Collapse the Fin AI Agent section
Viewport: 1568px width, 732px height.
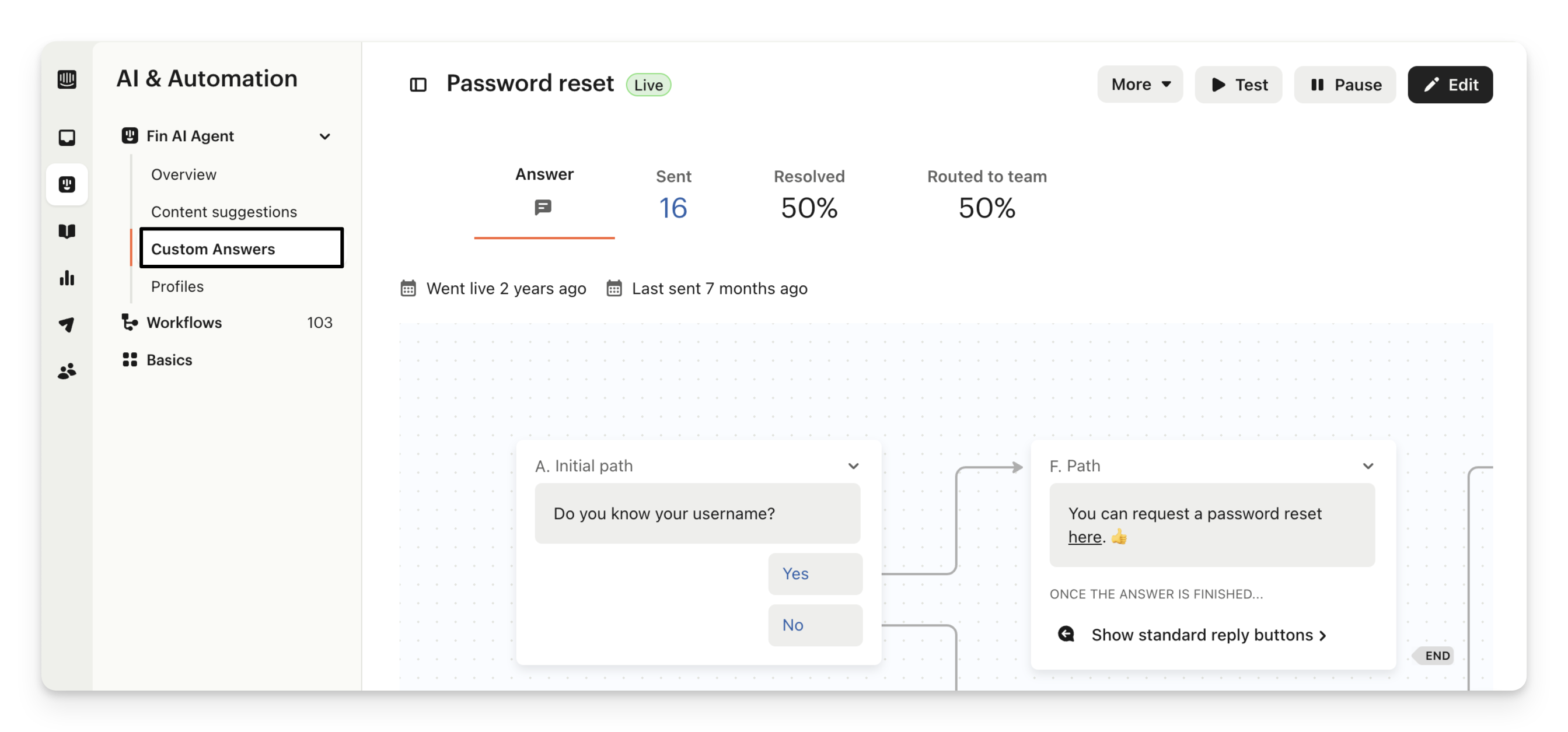[x=325, y=136]
